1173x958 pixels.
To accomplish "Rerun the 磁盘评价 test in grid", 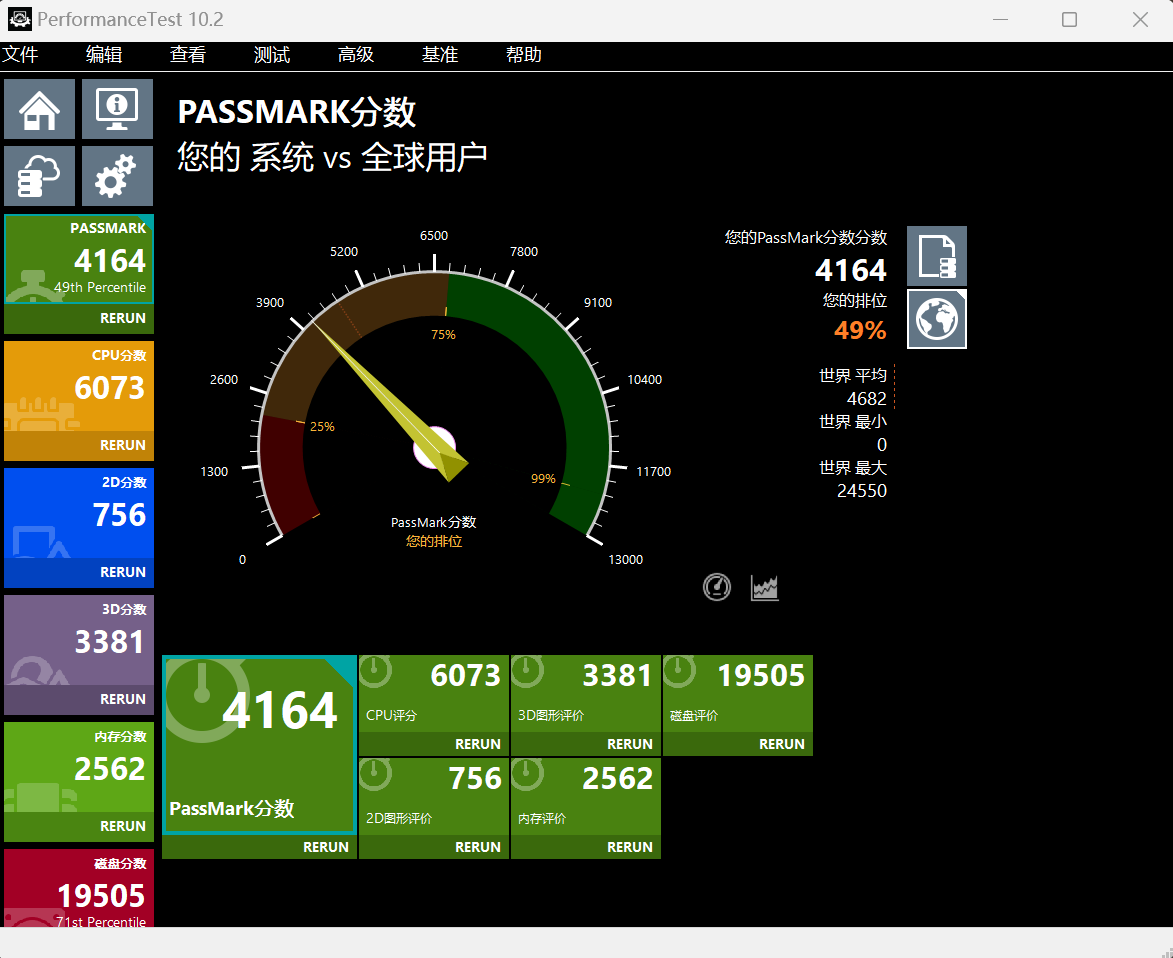I will (781, 744).
